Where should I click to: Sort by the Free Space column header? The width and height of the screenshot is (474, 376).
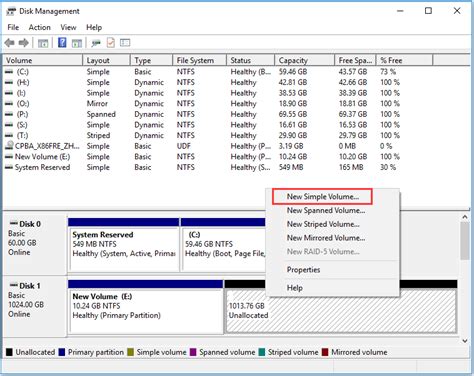pyautogui.click(x=355, y=60)
